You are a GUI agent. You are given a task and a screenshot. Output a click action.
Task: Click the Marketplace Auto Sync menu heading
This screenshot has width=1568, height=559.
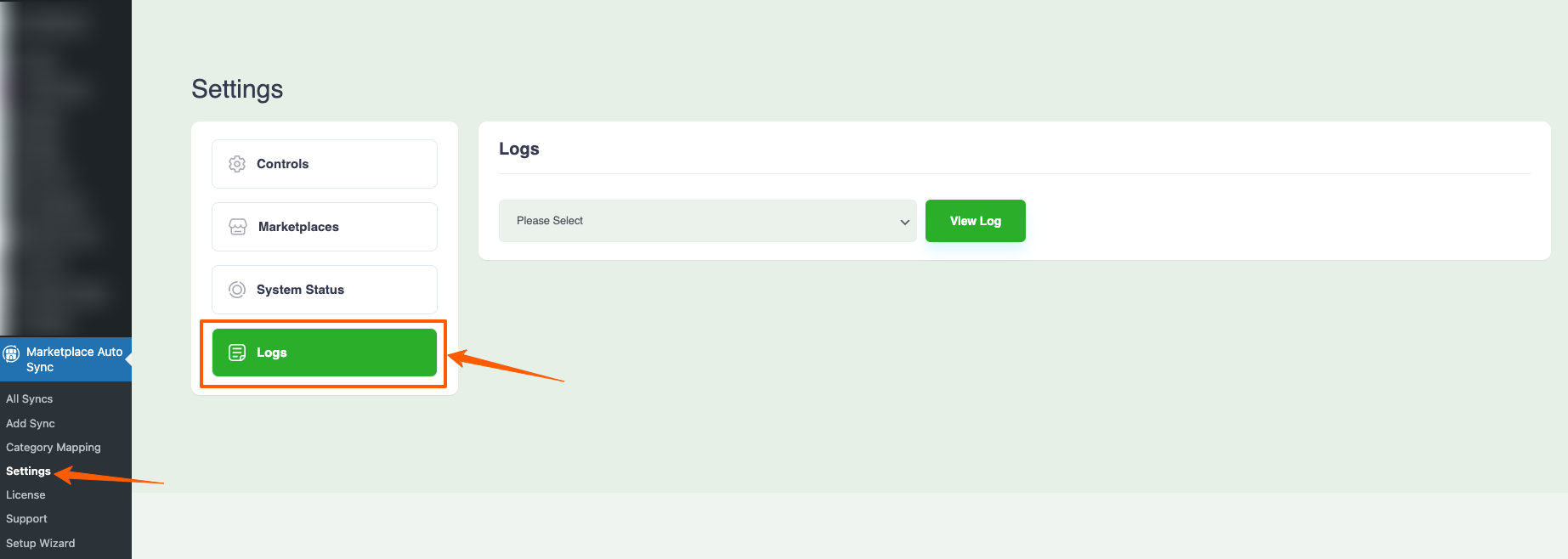point(74,359)
